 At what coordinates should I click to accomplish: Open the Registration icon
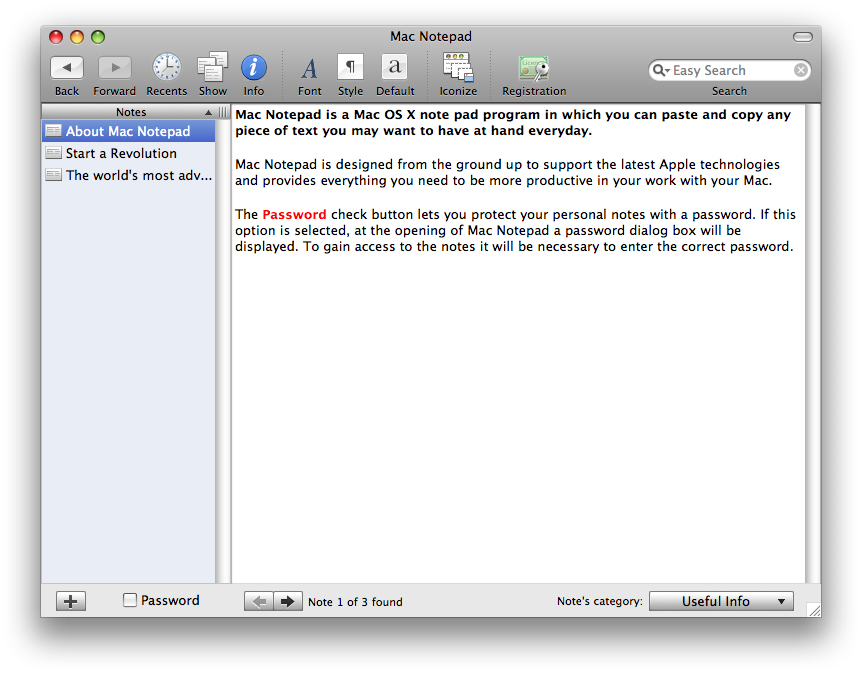534,68
